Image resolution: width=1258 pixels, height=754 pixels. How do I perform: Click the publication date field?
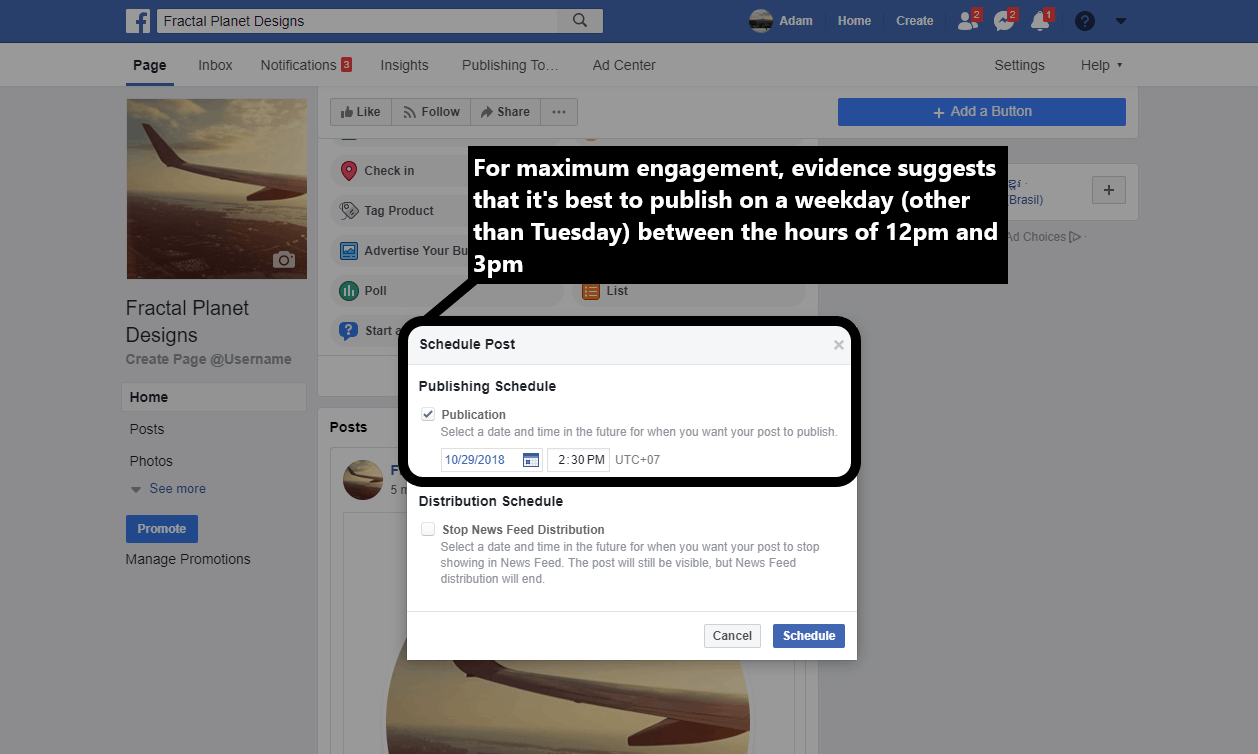point(492,460)
